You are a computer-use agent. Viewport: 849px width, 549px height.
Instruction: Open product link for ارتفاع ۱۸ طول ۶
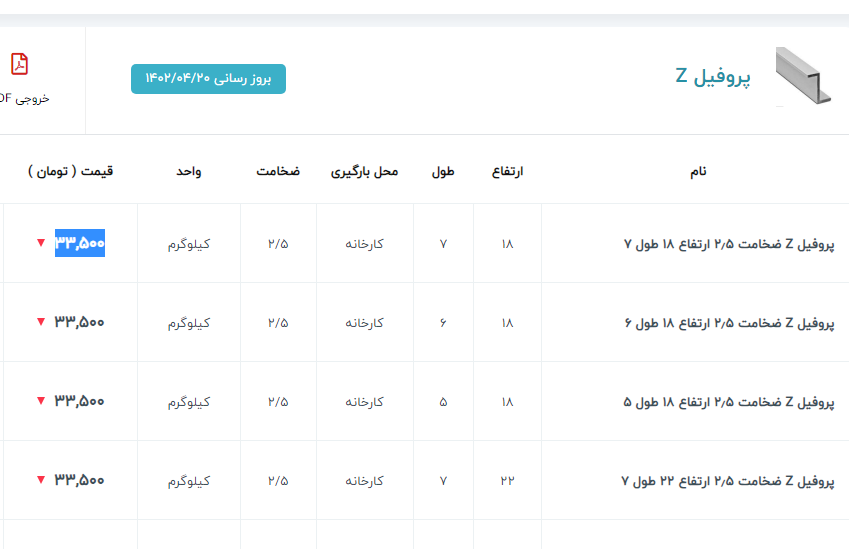(x=728, y=323)
